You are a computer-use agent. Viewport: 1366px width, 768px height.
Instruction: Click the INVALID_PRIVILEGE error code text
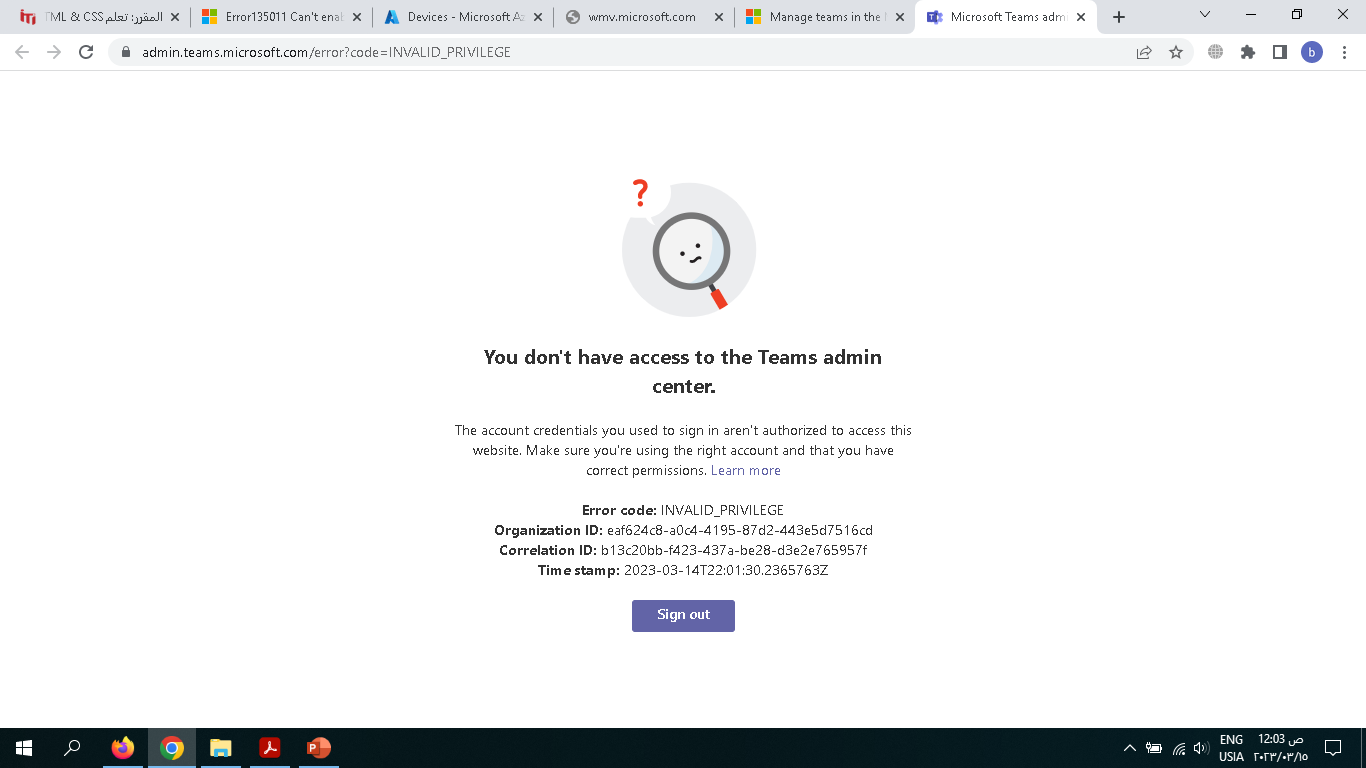722,510
